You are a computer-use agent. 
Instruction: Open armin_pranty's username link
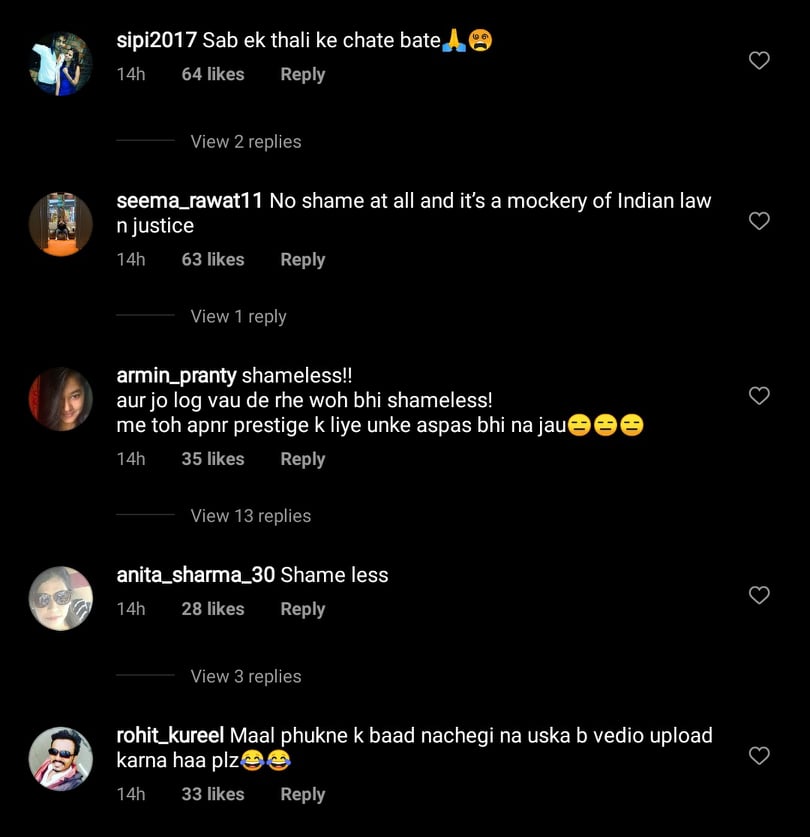[176, 375]
